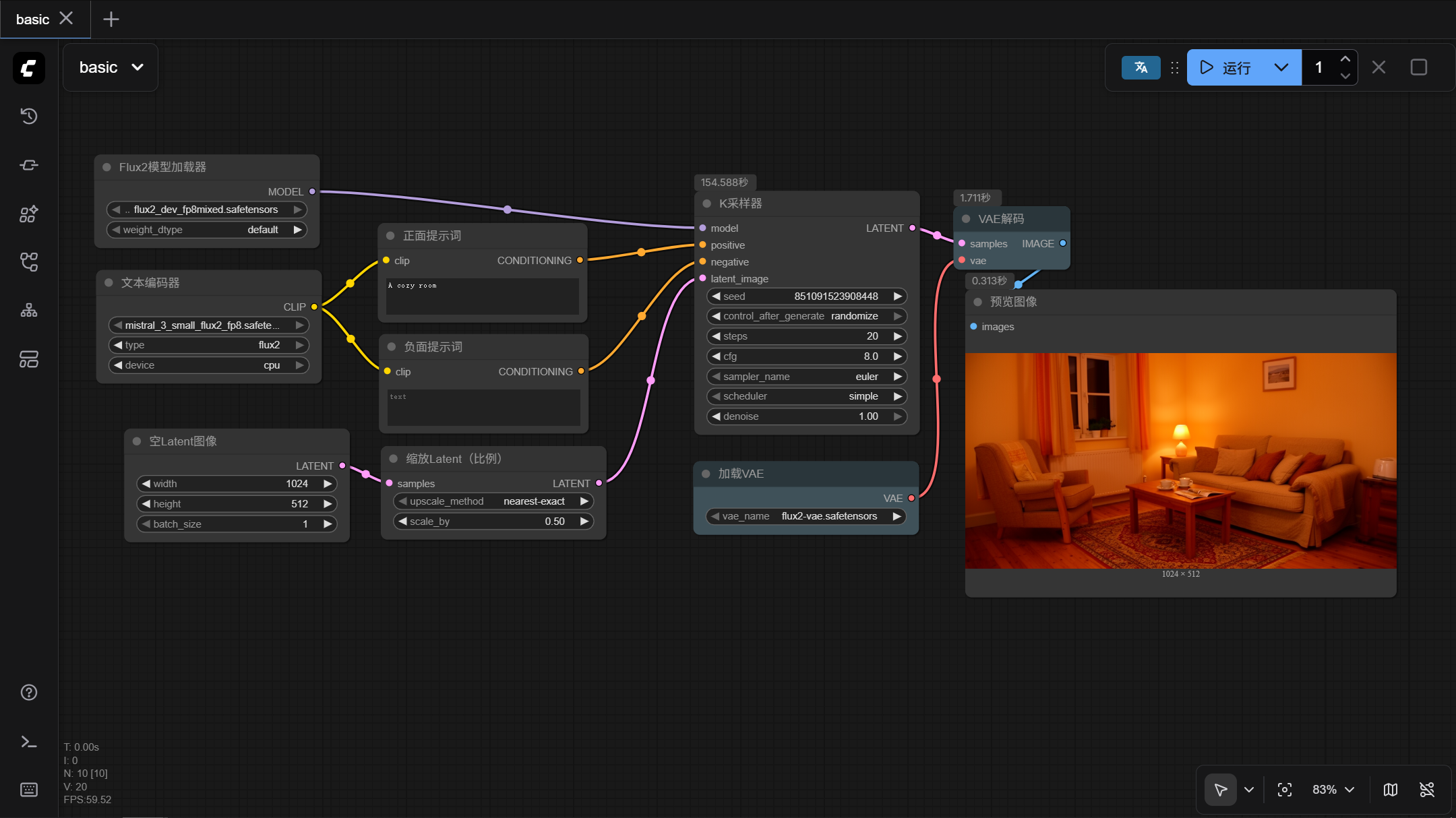Image resolution: width=1456 pixels, height=818 pixels.
Task: Collapse the K采样器 node via its dot
Action: pos(706,203)
